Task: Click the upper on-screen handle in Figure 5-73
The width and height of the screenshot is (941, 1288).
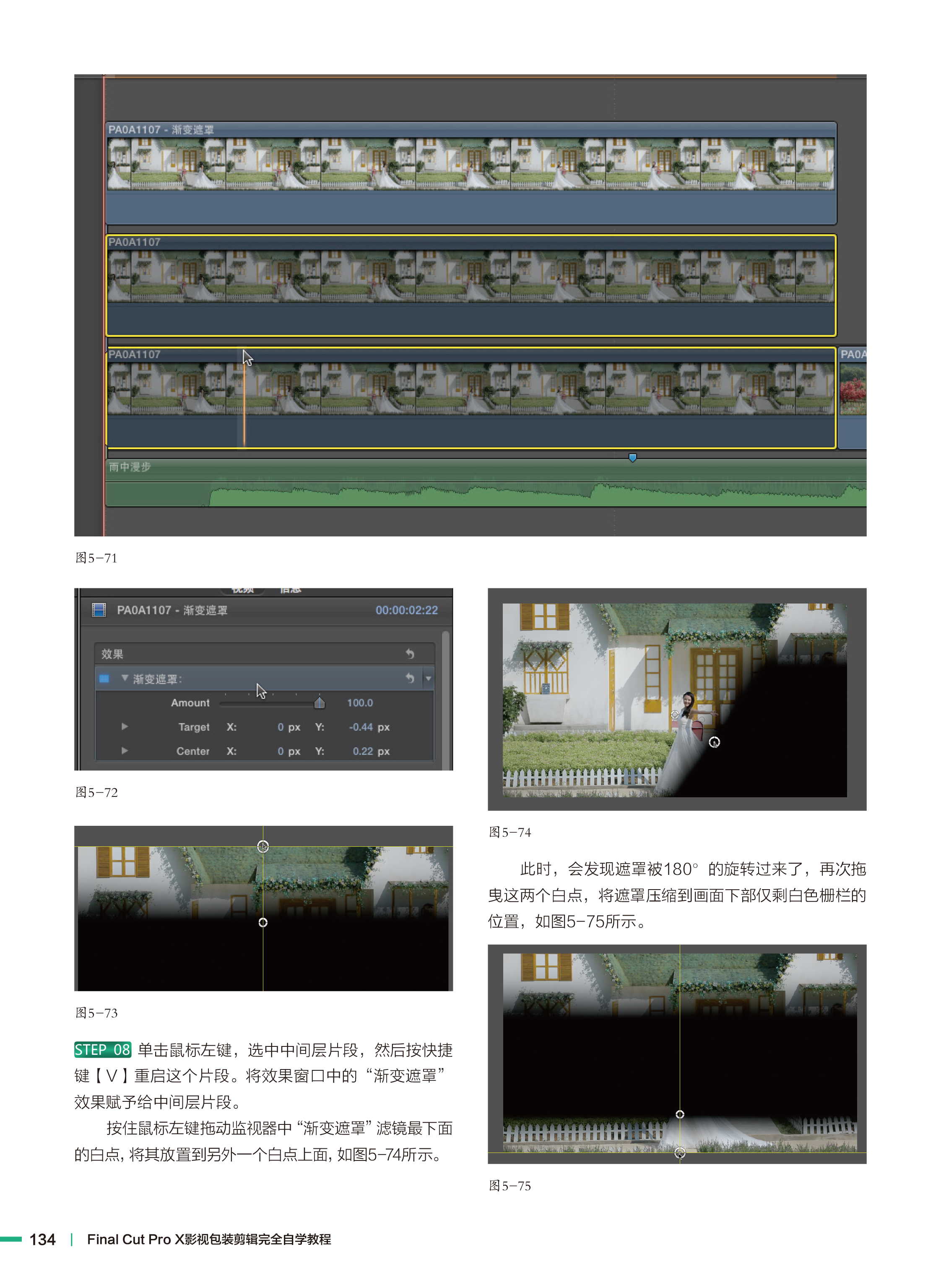Action: tap(263, 846)
